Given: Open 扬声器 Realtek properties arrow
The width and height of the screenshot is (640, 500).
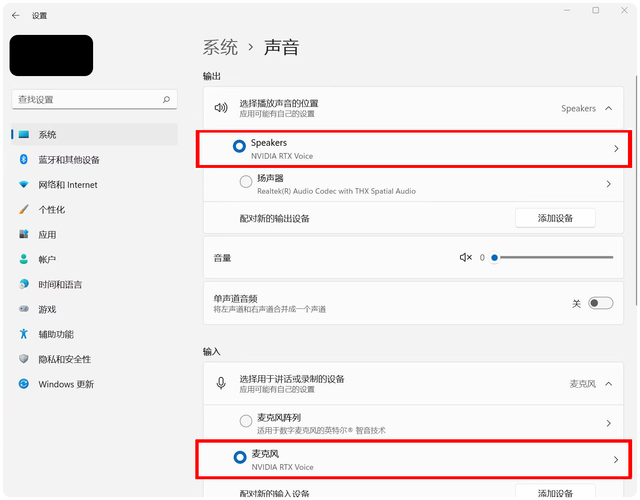Looking at the screenshot, I should coord(609,184).
